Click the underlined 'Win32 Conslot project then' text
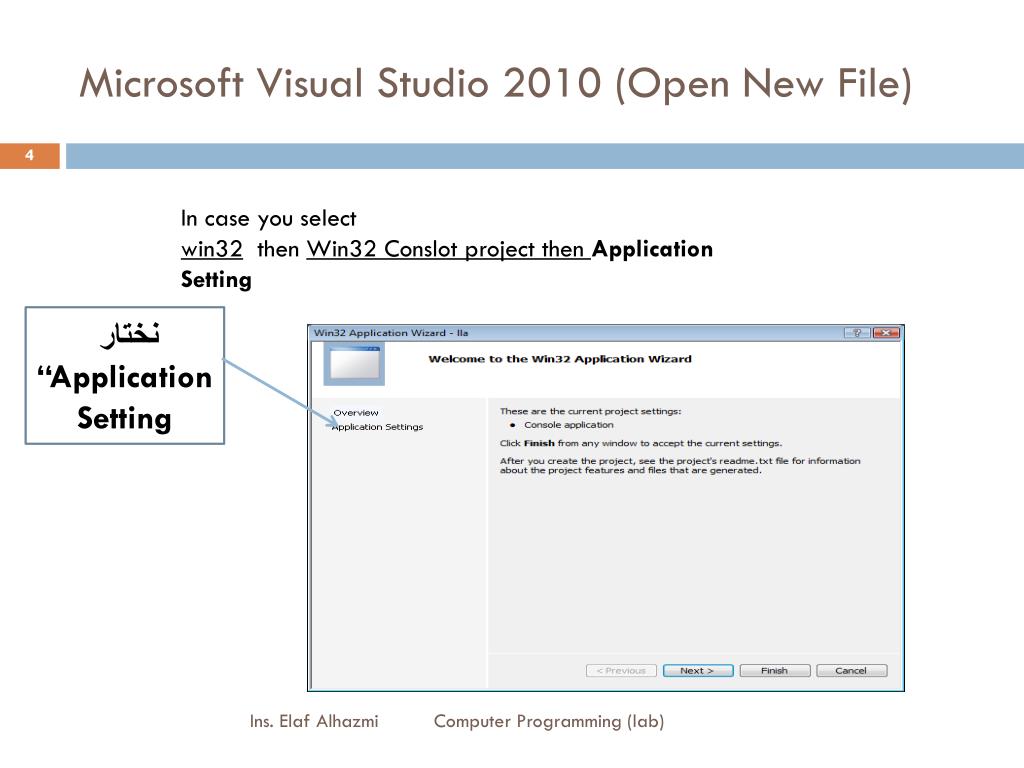The image size is (1024, 768). pos(449,249)
